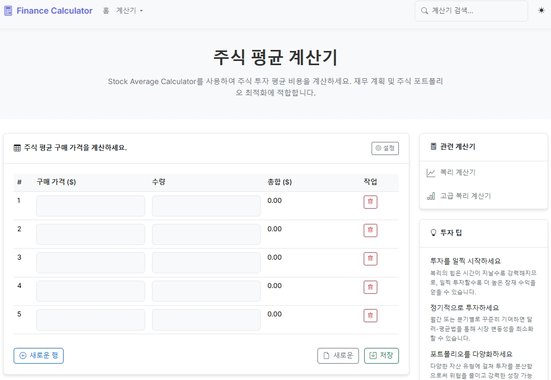Toggle the dark mode sun icon

click(541, 10)
